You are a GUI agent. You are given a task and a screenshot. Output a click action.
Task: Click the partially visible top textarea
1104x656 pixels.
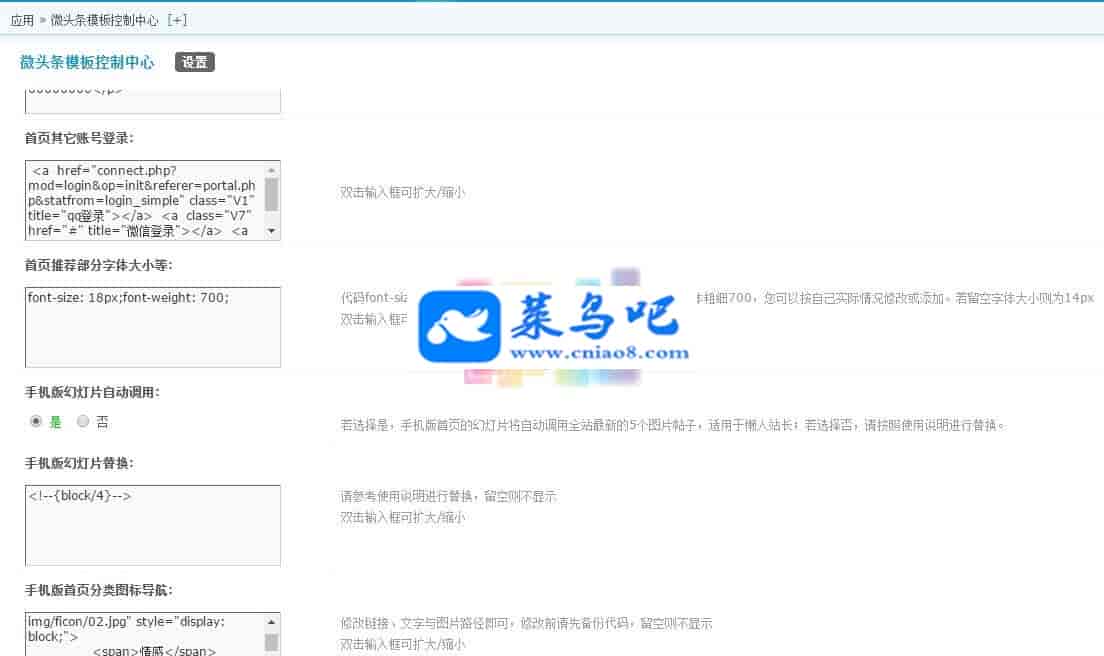pos(152,101)
